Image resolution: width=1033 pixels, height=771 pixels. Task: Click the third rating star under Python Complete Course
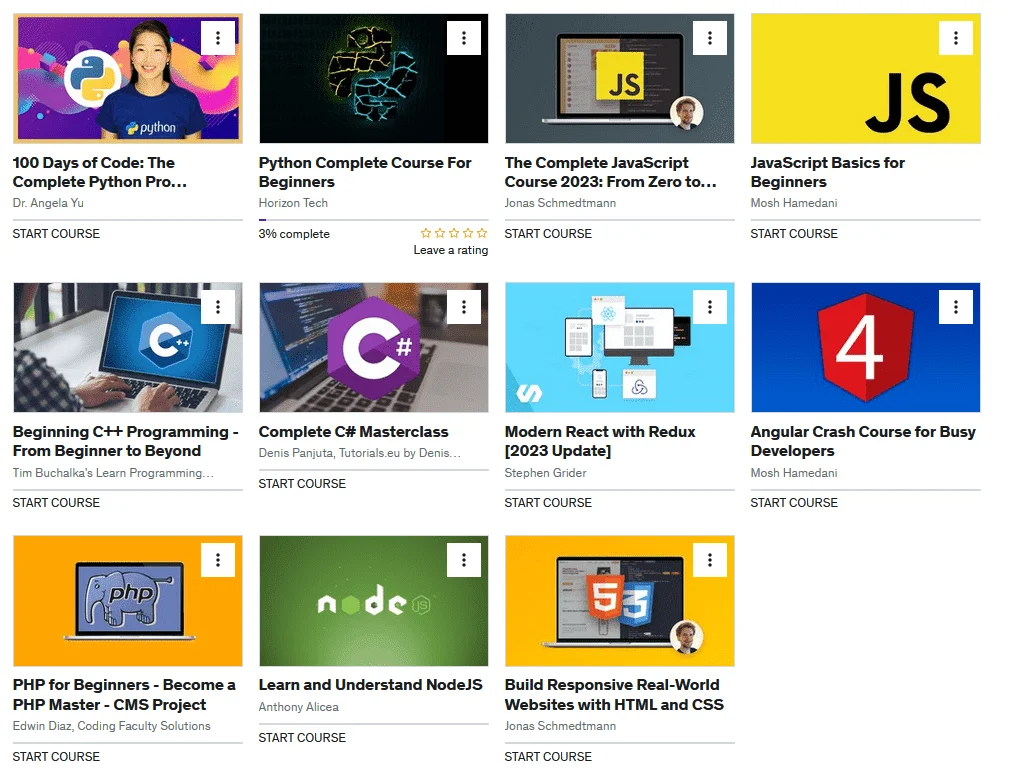pyautogui.click(x=454, y=233)
